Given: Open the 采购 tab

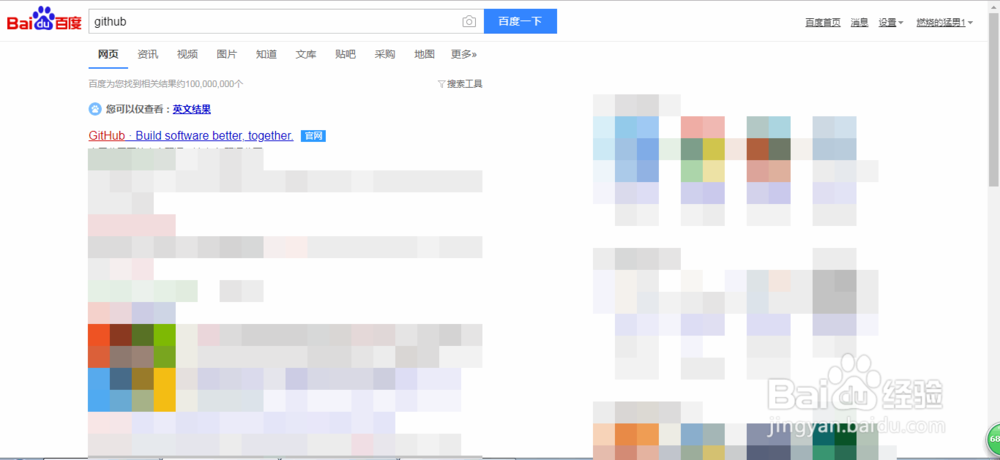Looking at the screenshot, I should pos(385,54).
